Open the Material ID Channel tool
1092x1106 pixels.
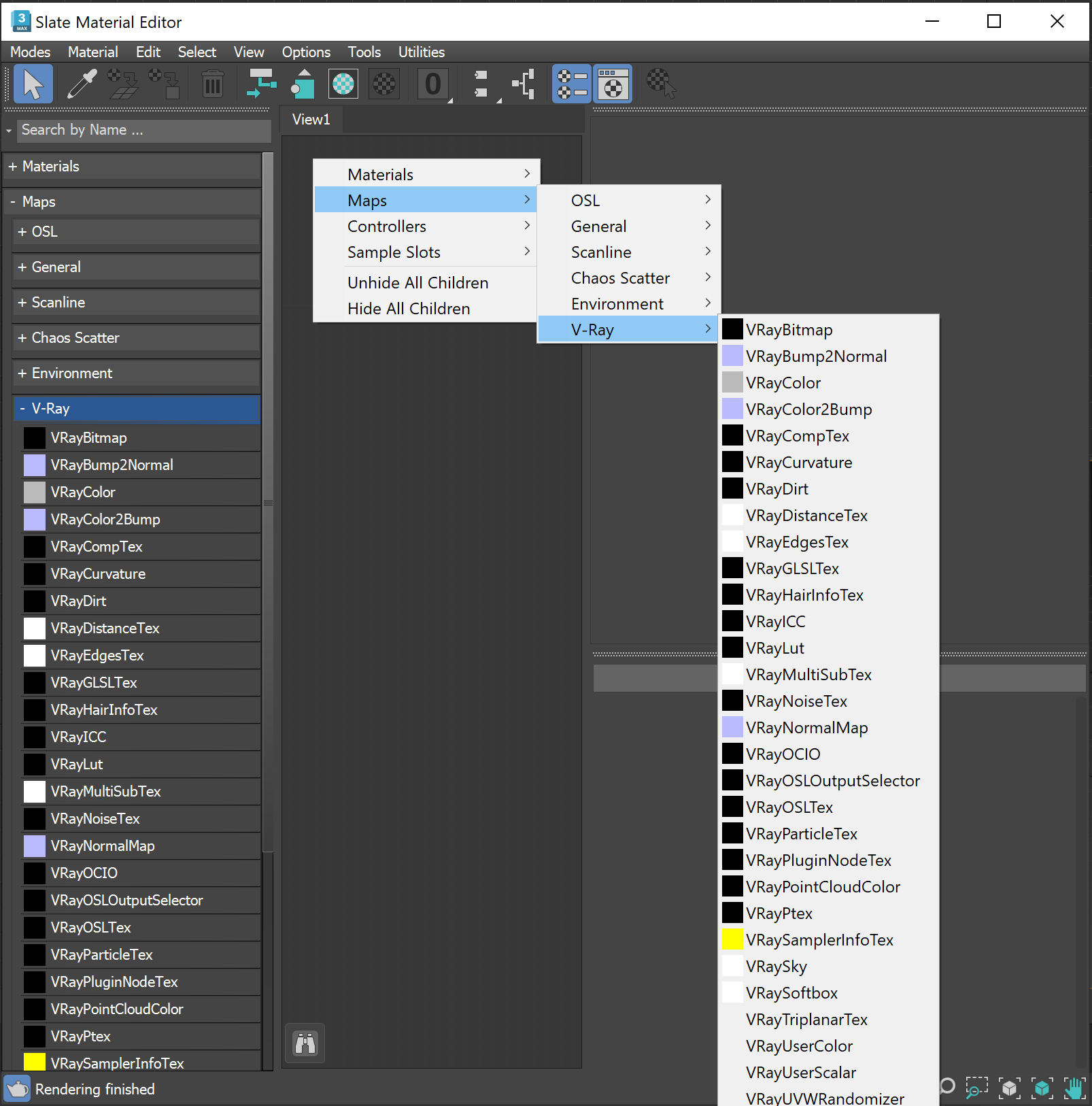pyautogui.click(x=433, y=84)
